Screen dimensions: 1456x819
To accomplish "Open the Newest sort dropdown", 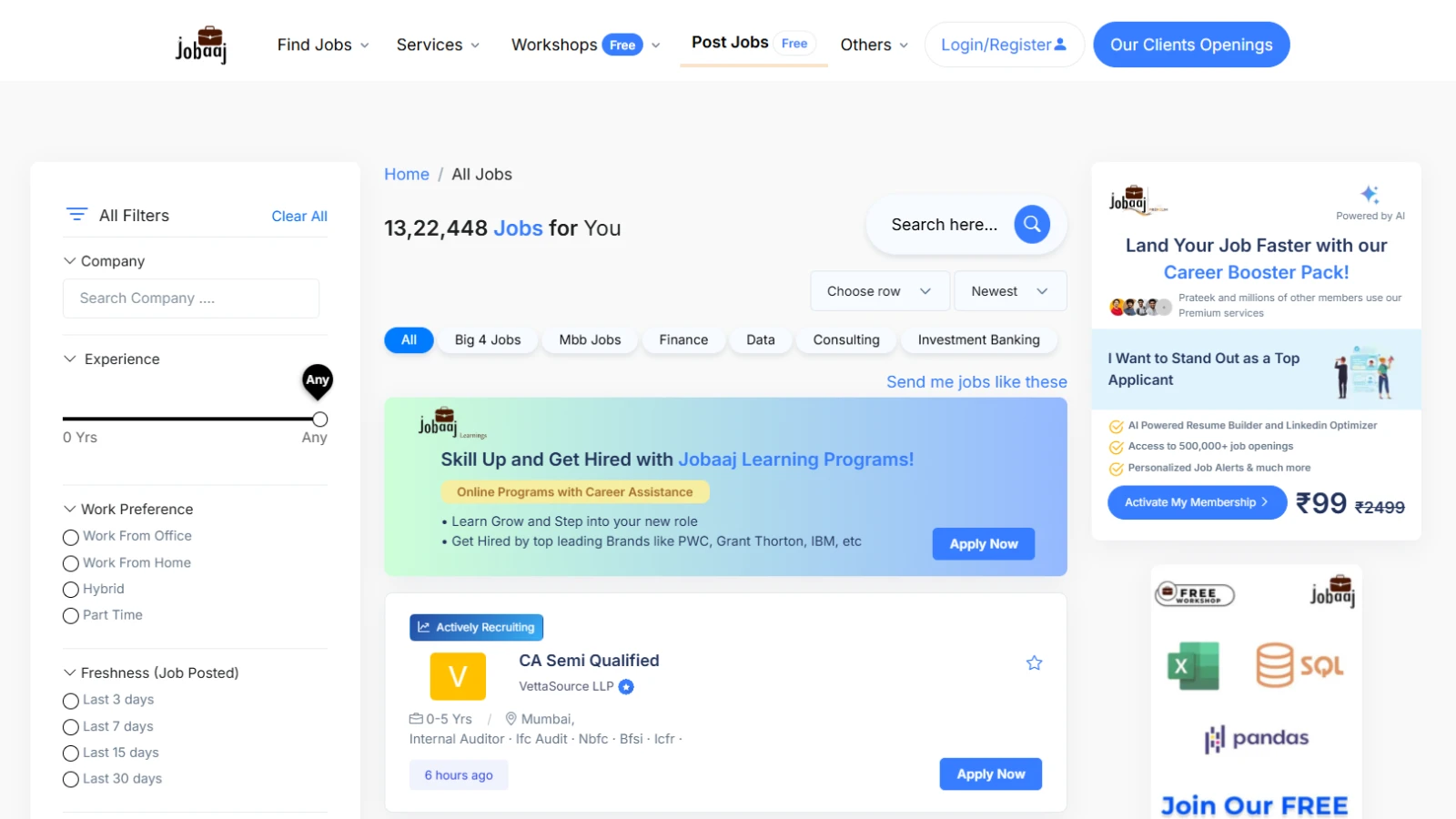I will [1009, 291].
